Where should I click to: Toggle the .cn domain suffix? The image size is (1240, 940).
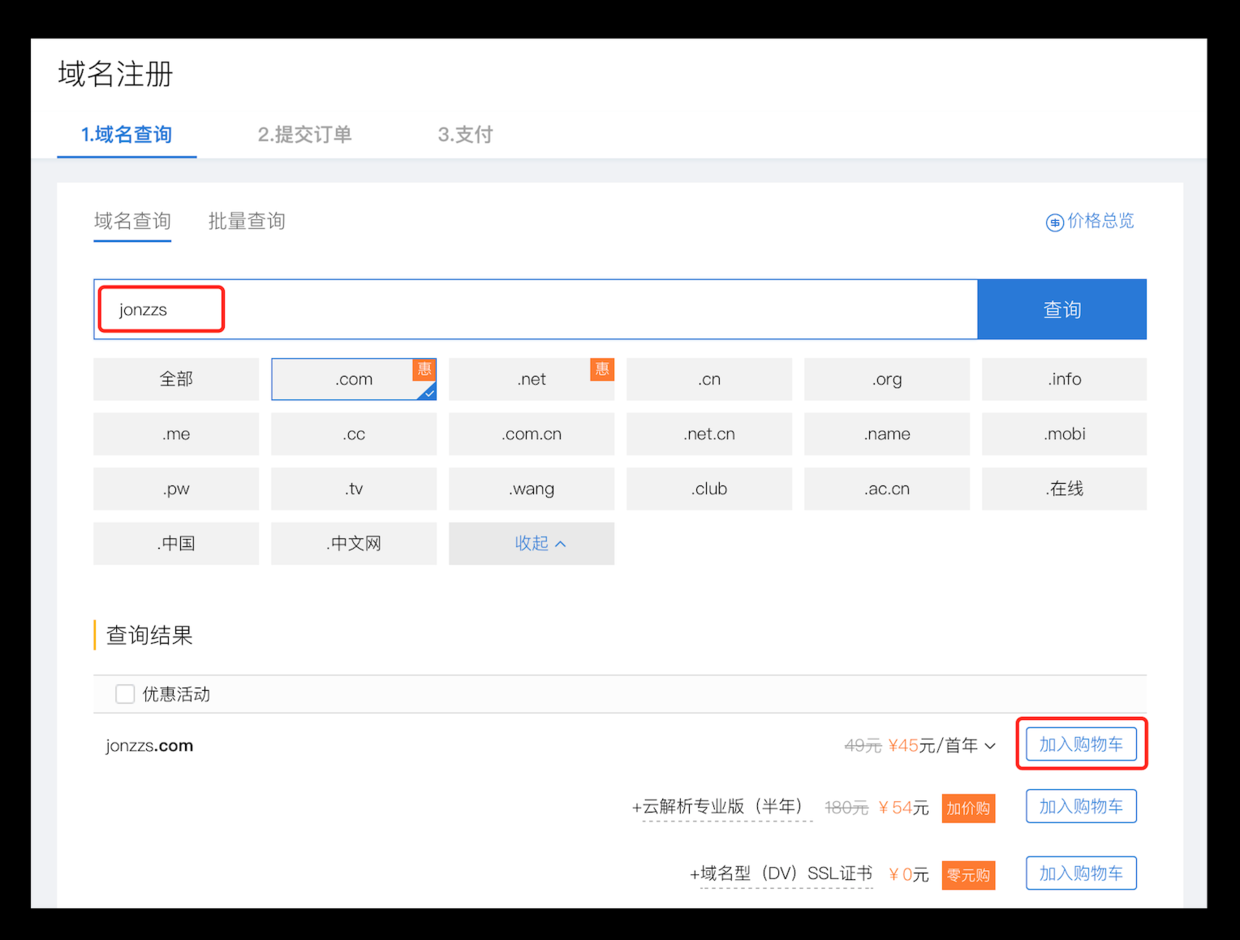pyautogui.click(x=709, y=379)
